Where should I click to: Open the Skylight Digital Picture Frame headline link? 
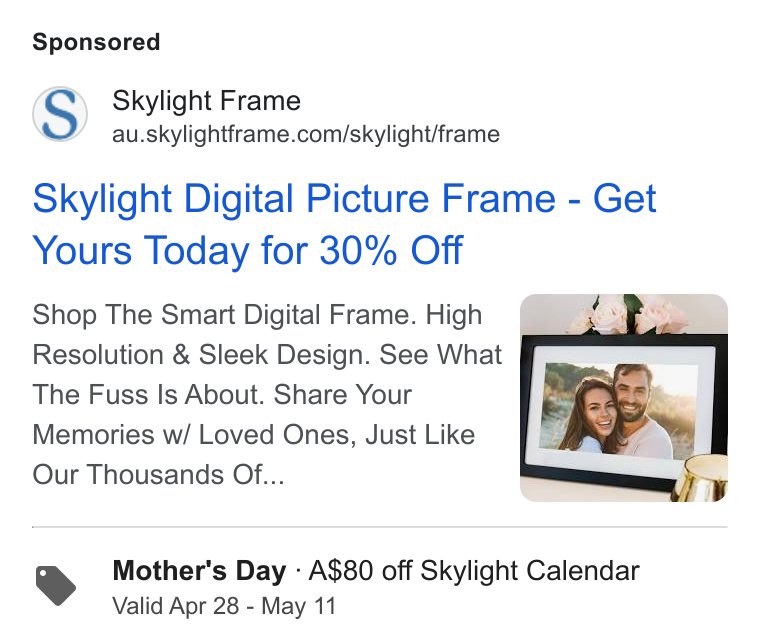[x=344, y=224]
